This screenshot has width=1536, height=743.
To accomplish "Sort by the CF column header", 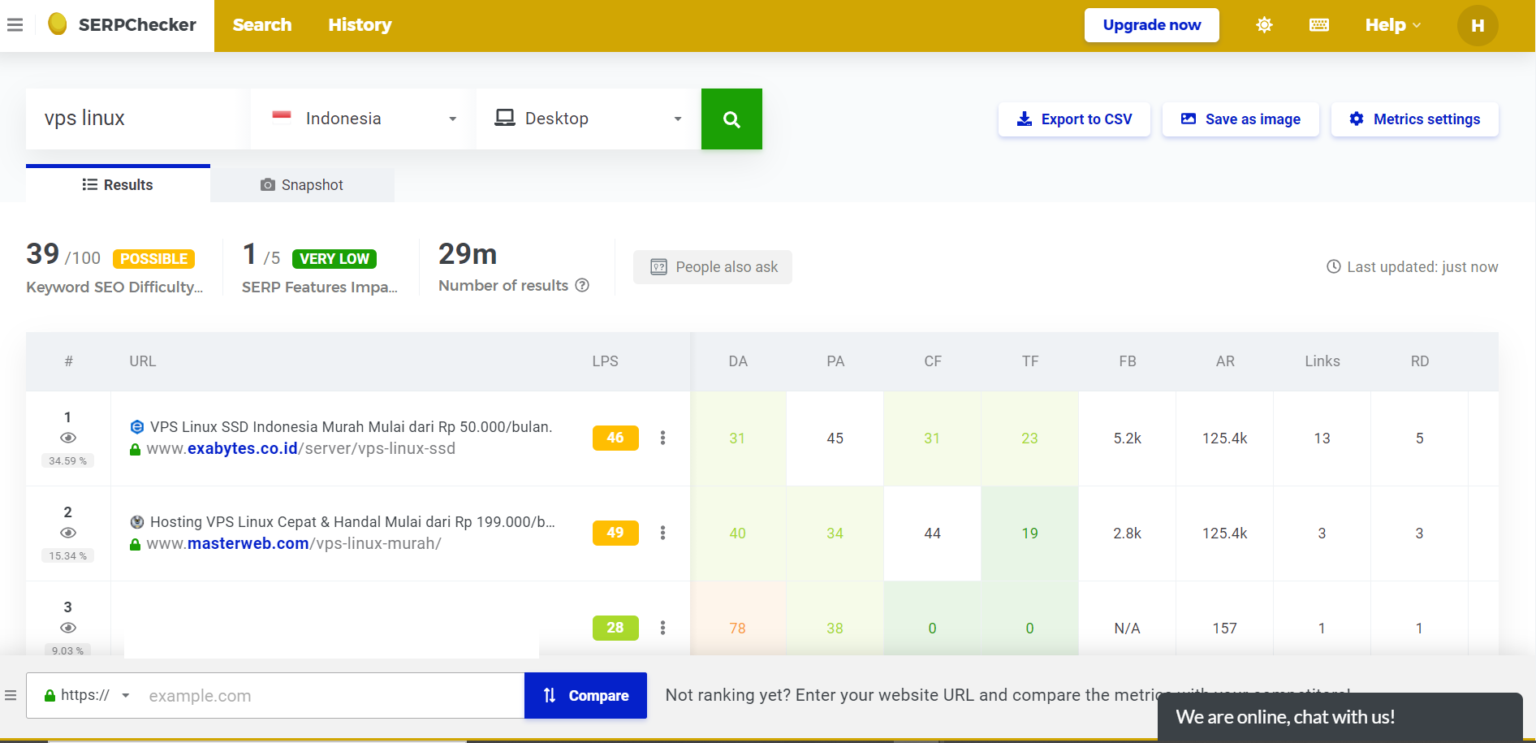I will click(932, 361).
